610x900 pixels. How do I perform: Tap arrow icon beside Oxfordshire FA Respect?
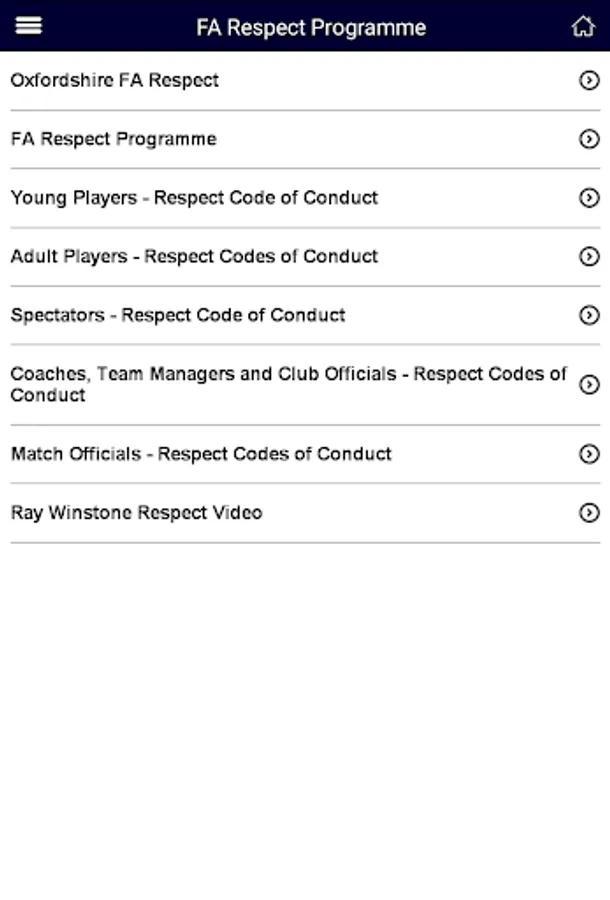589,81
